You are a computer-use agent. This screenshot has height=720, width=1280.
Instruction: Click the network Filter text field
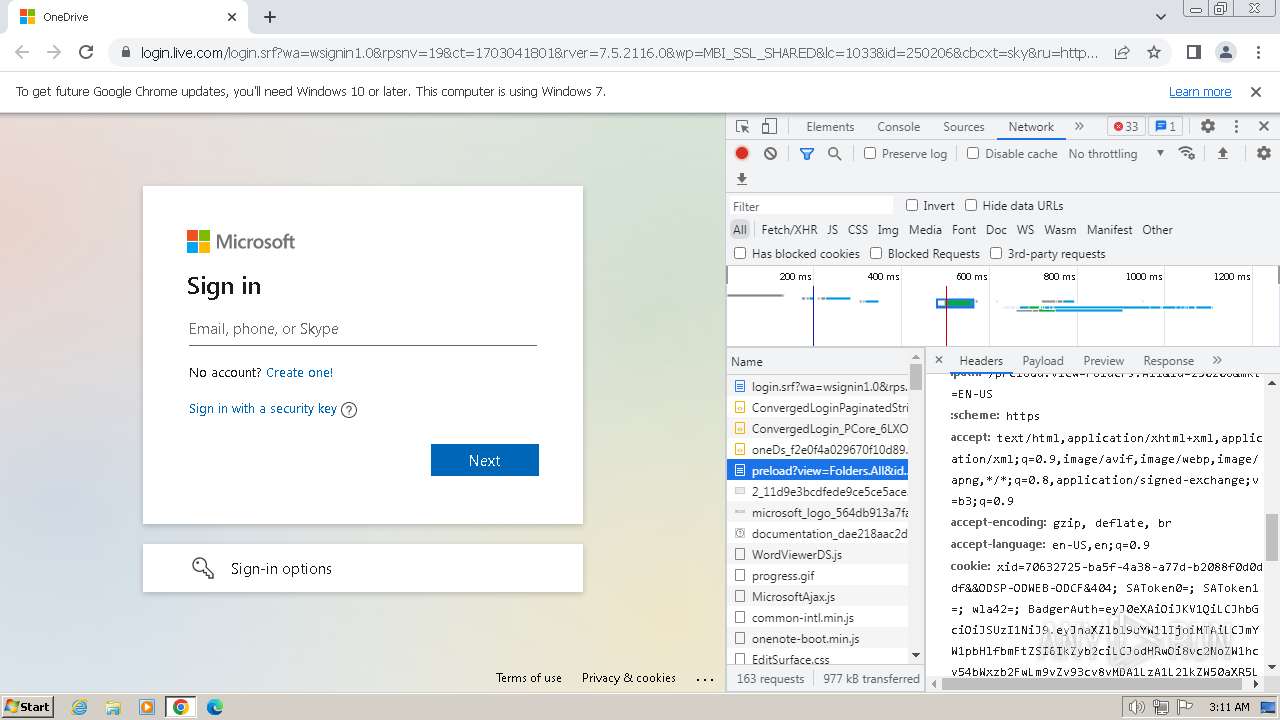point(811,205)
